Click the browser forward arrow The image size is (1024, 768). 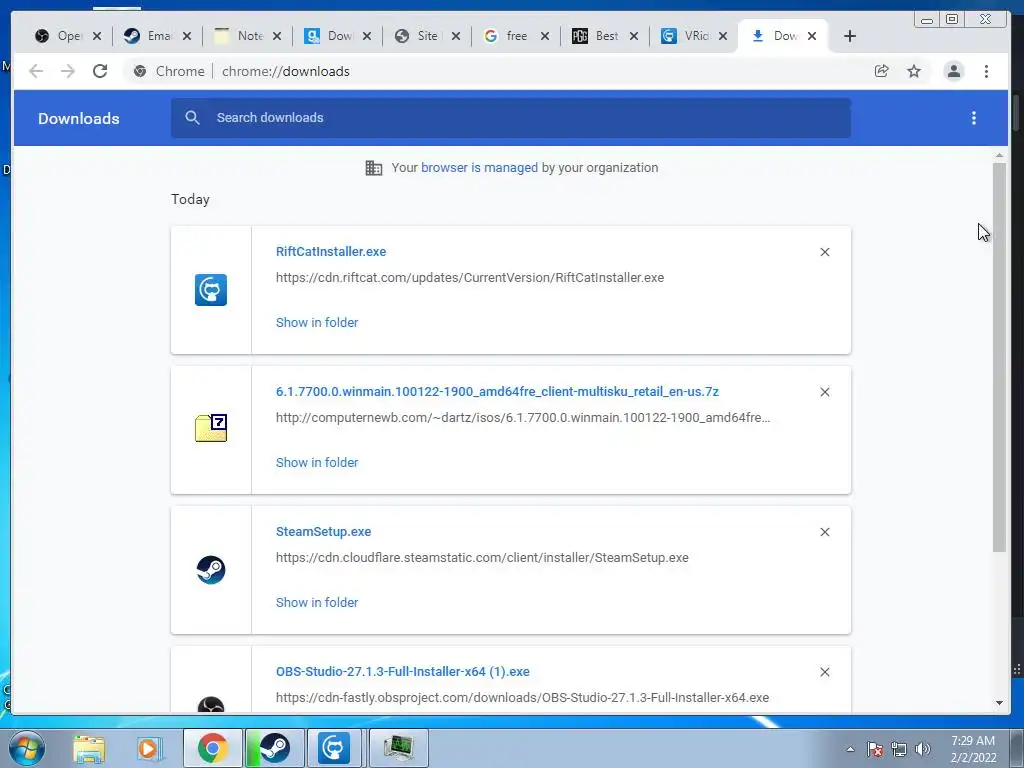point(68,71)
